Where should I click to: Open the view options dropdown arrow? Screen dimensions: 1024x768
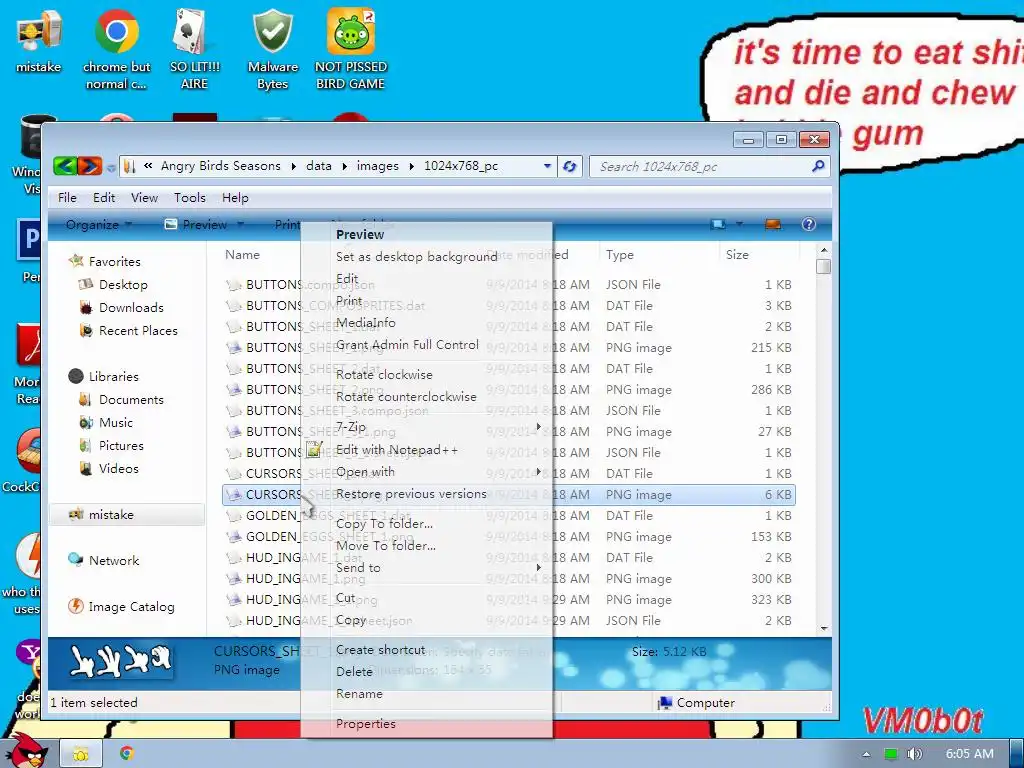(x=739, y=224)
